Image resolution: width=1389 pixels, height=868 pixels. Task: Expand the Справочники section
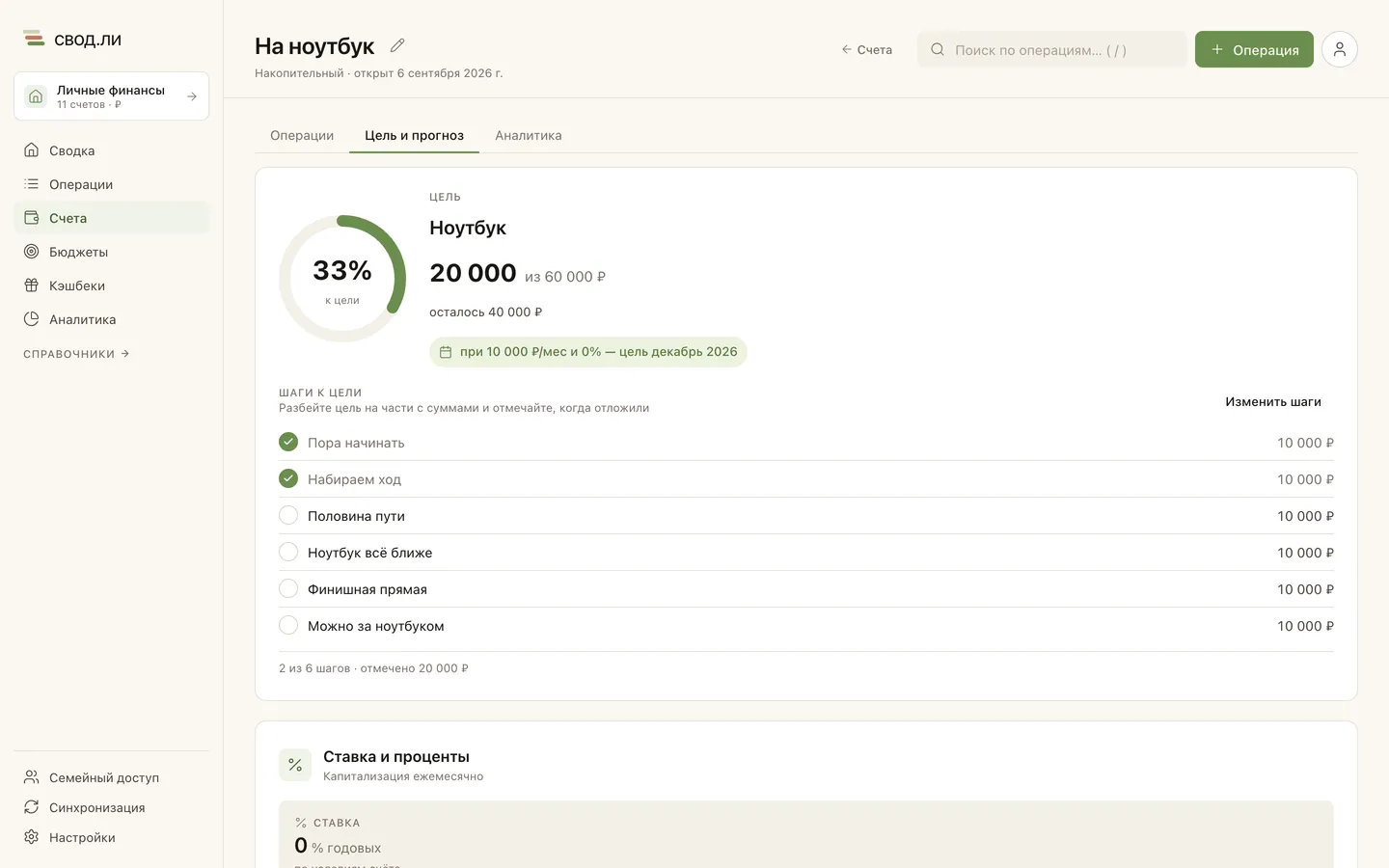pos(76,354)
